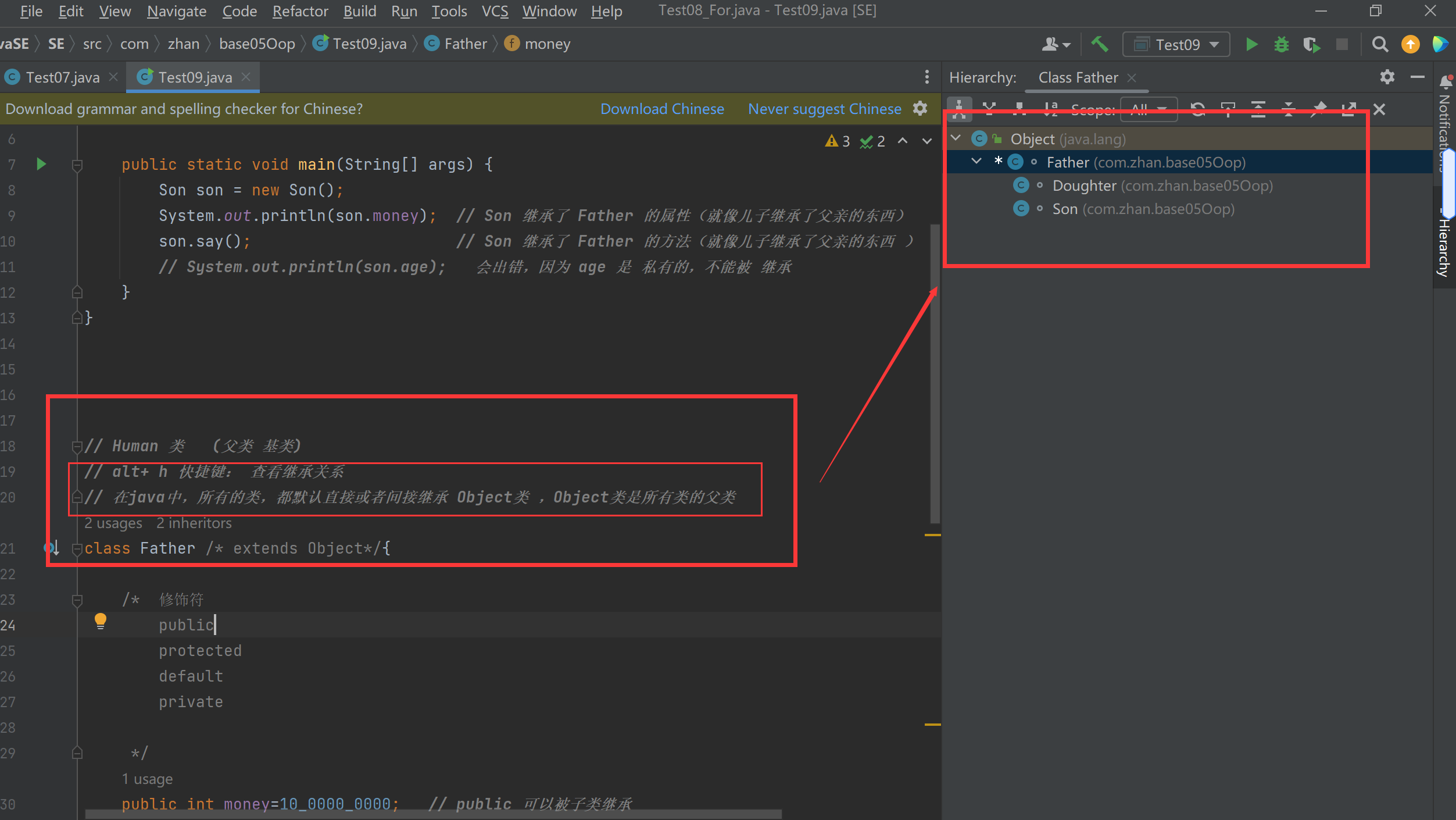
Task: Collapse the Object node in hierarchy tree
Action: [956, 138]
